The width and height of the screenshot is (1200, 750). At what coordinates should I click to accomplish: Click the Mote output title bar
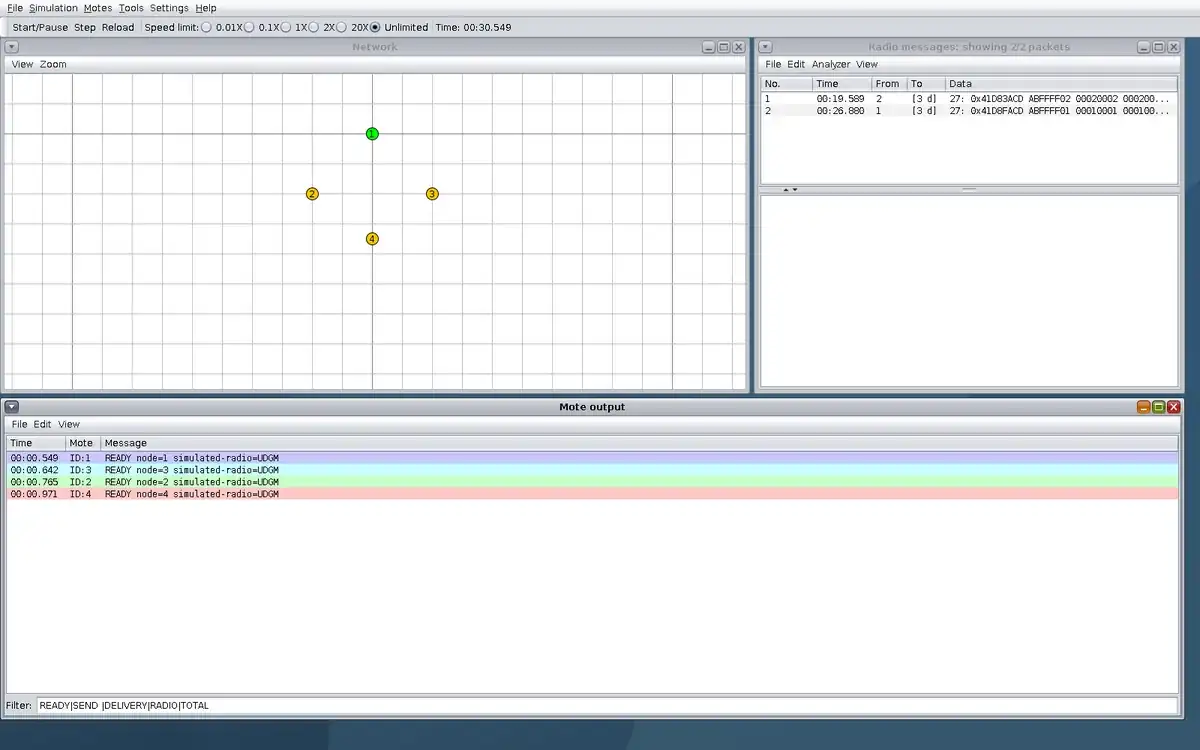pos(592,407)
